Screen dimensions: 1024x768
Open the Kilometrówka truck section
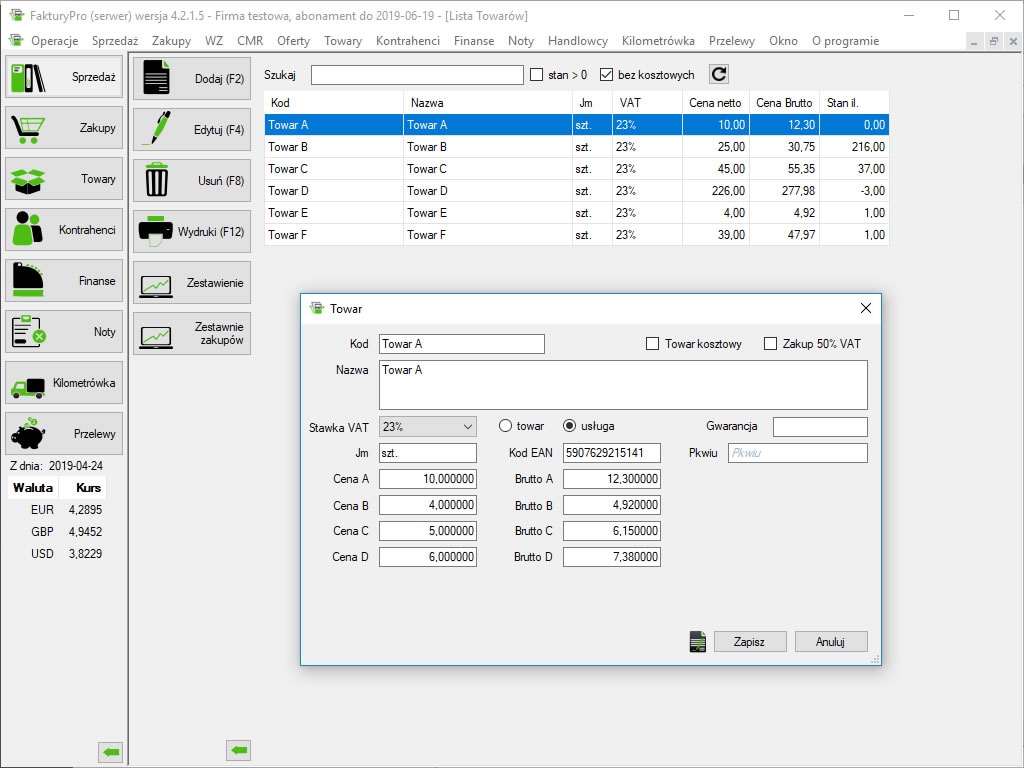tap(64, 383)
